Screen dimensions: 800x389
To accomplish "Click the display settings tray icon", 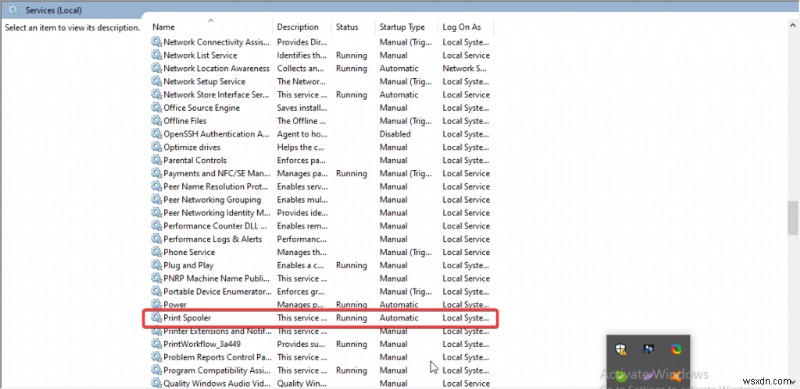I will [x=648, y=349].
